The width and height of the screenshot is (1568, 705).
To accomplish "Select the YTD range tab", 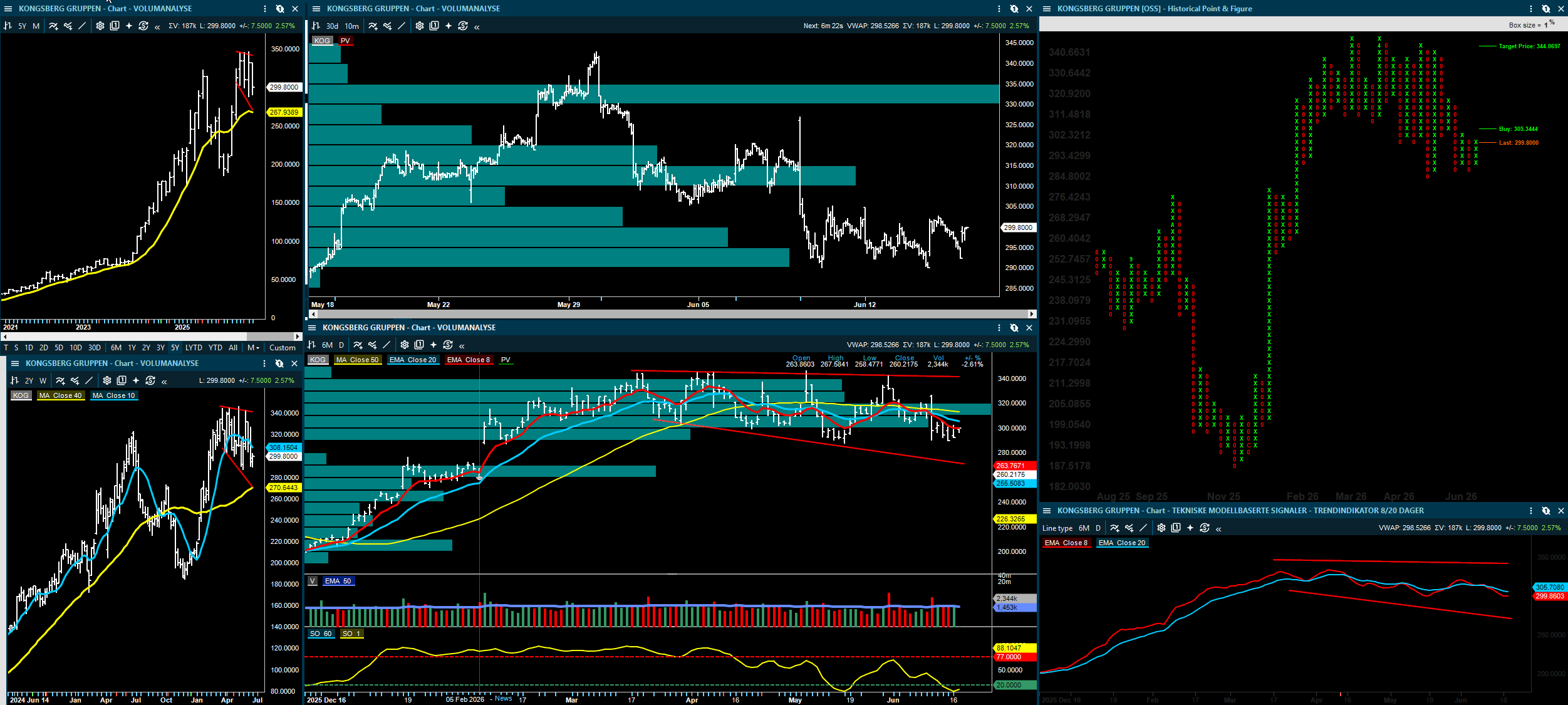I will 215,348.
